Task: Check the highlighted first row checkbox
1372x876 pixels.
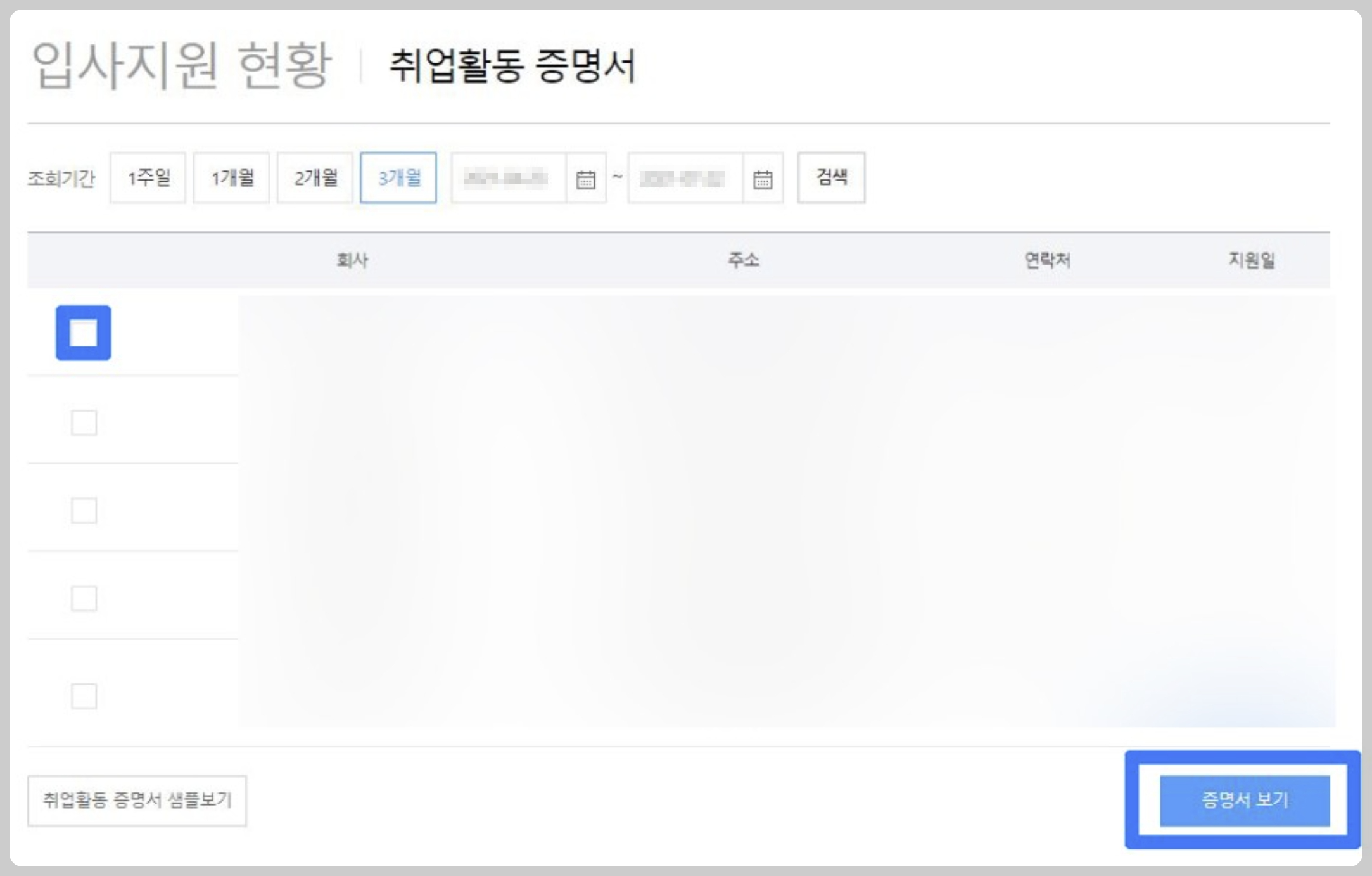Action: tap(84, 333)
